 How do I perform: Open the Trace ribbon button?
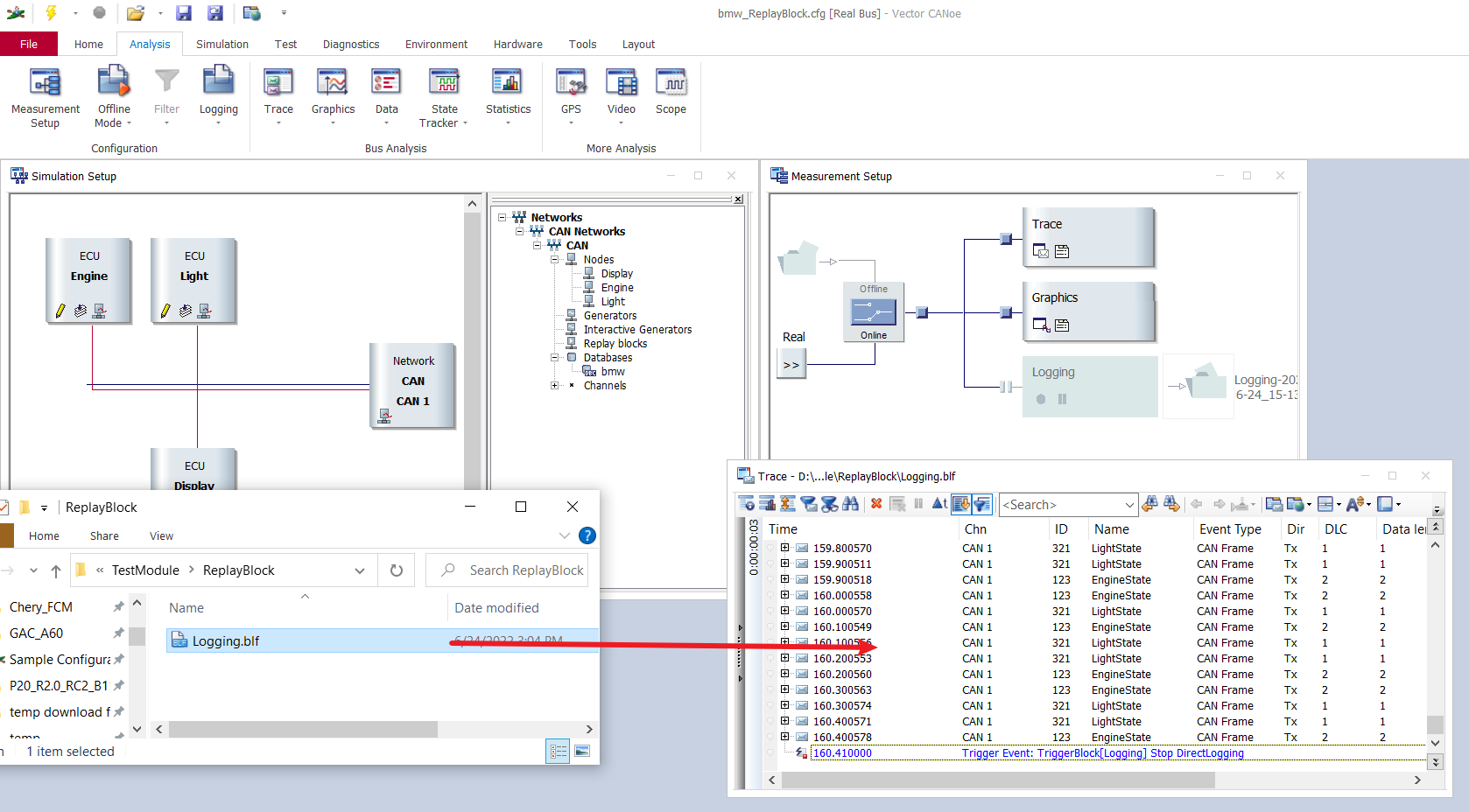click(x=278, y=96)
